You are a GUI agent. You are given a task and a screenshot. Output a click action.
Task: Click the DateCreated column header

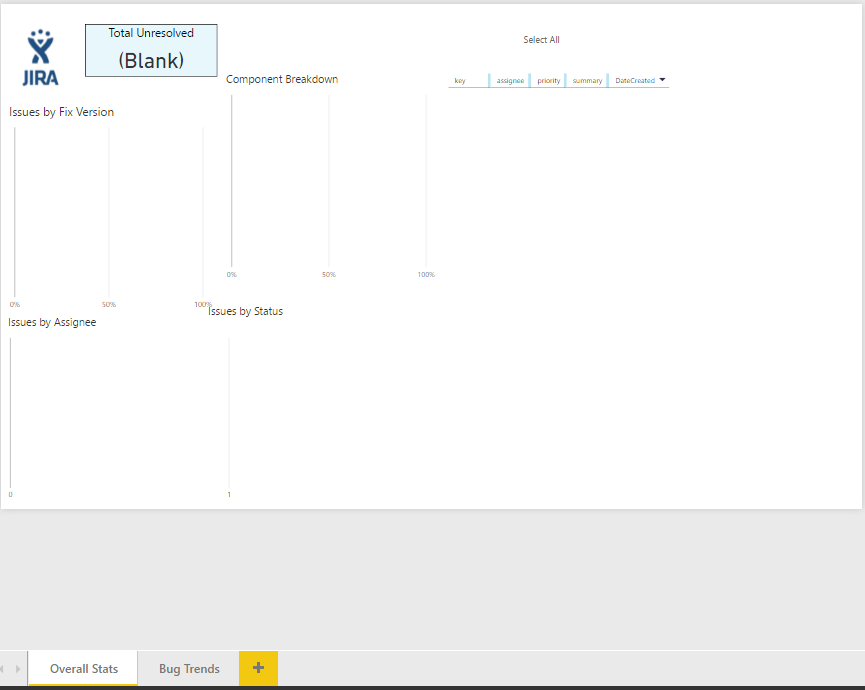tap(635, 81)
